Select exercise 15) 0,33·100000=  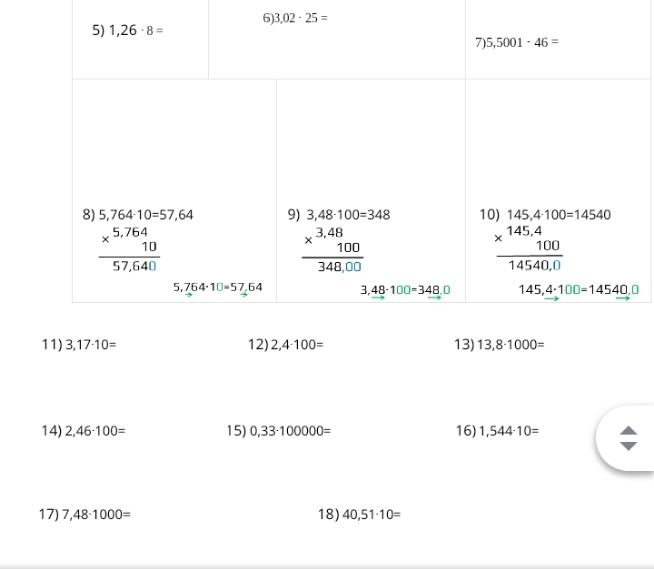[x=279, y=431]
